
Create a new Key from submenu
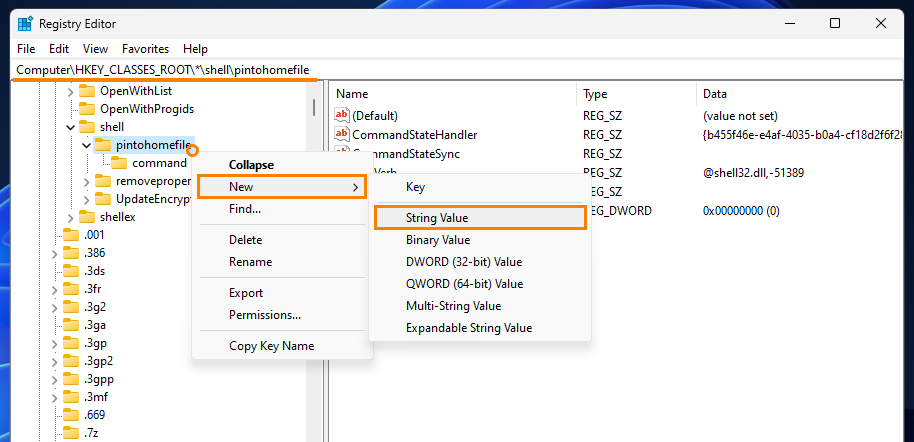(480, 187)
